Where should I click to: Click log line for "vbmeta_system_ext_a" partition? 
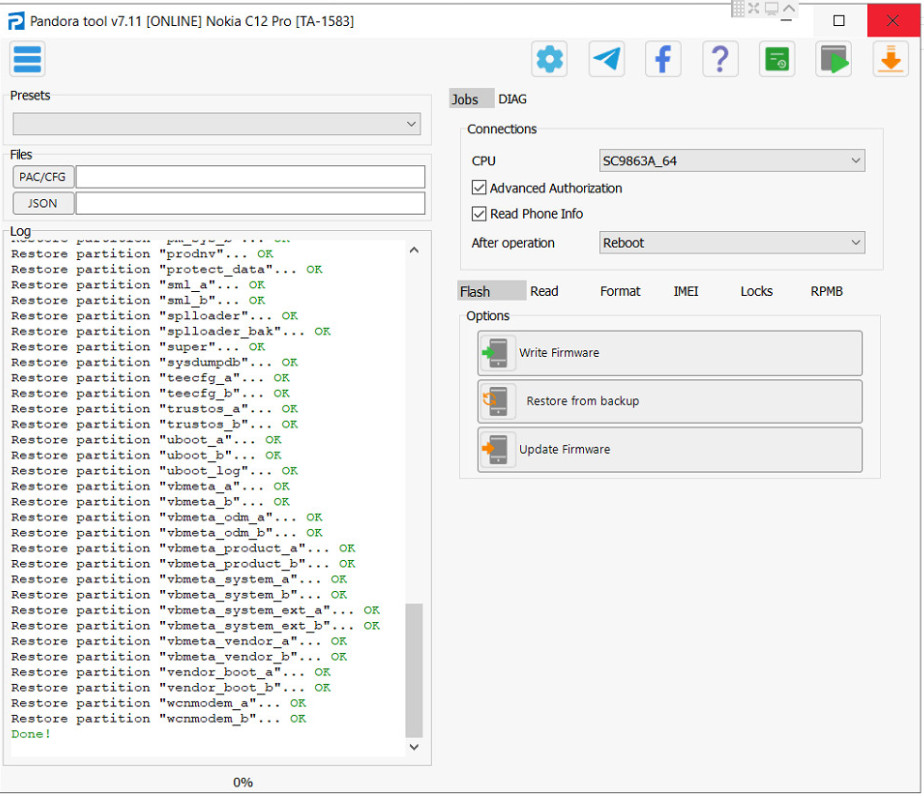click(x=196, y=610)
